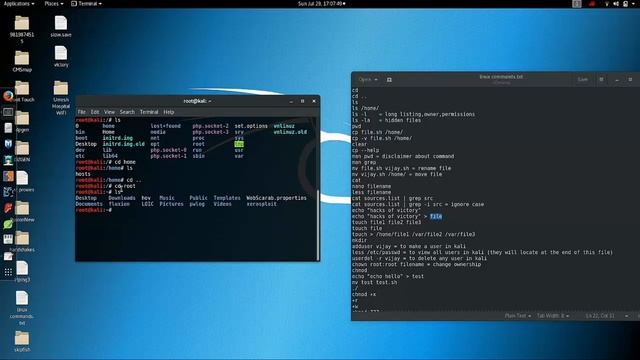The height and width of the screenshot is (360, 640).
Task: Click 'WebScarab.properties' in terminal output
Action: coord(276,198)
